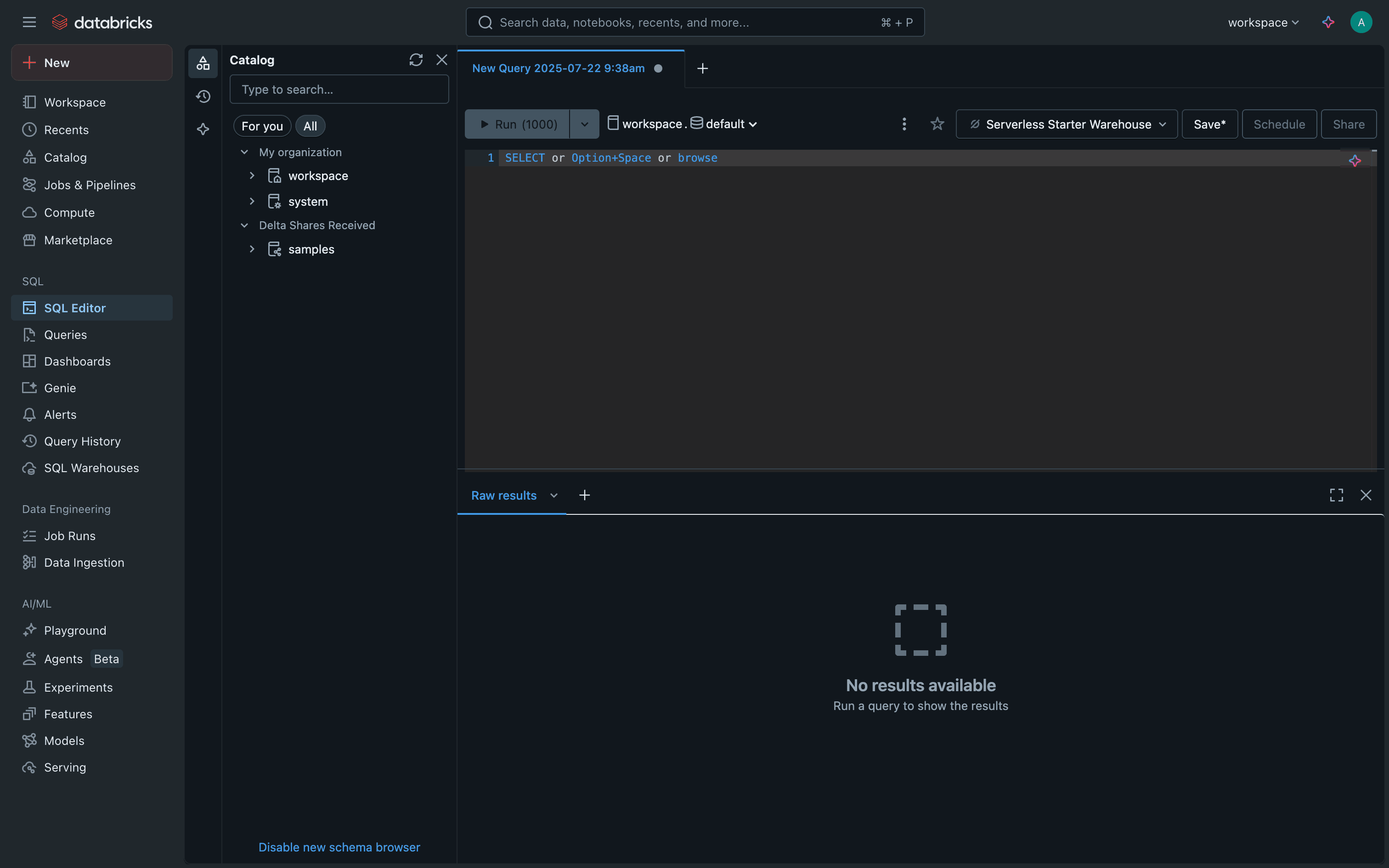The height and width of the screenshot is (868, 1389).
Task: Switch to the Raw results tab
Action: 504,495
